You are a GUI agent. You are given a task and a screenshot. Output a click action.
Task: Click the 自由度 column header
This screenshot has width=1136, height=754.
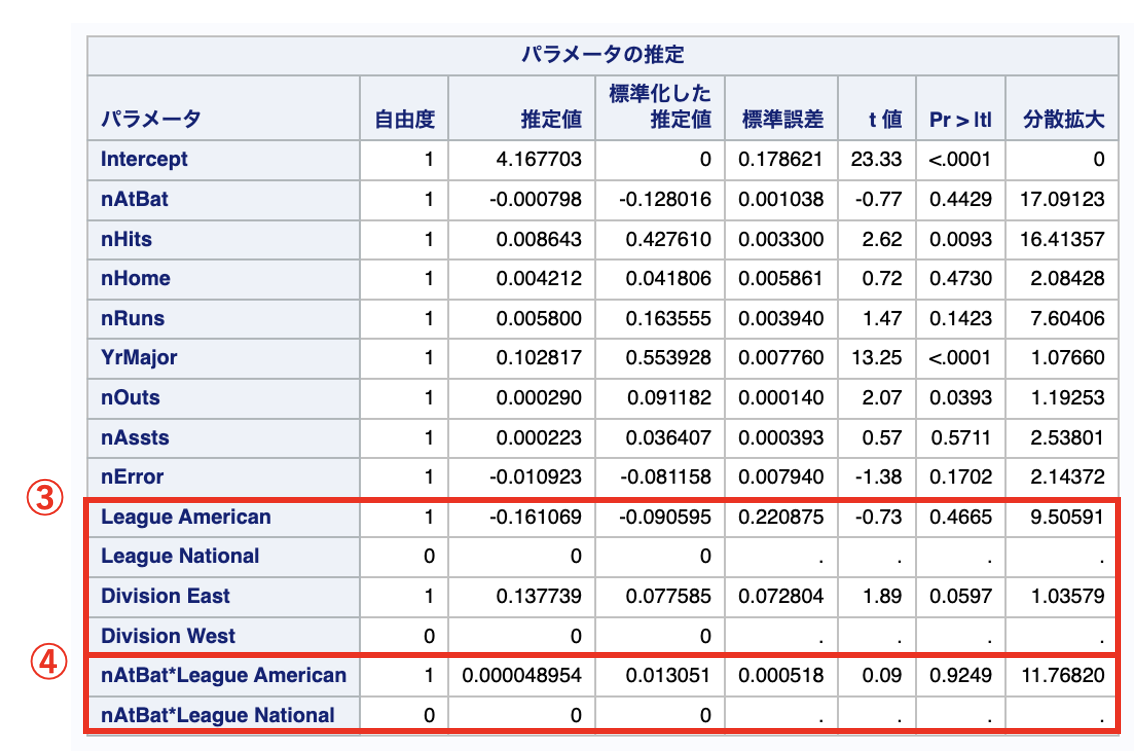pyautogui.click(x=404, y=120)
